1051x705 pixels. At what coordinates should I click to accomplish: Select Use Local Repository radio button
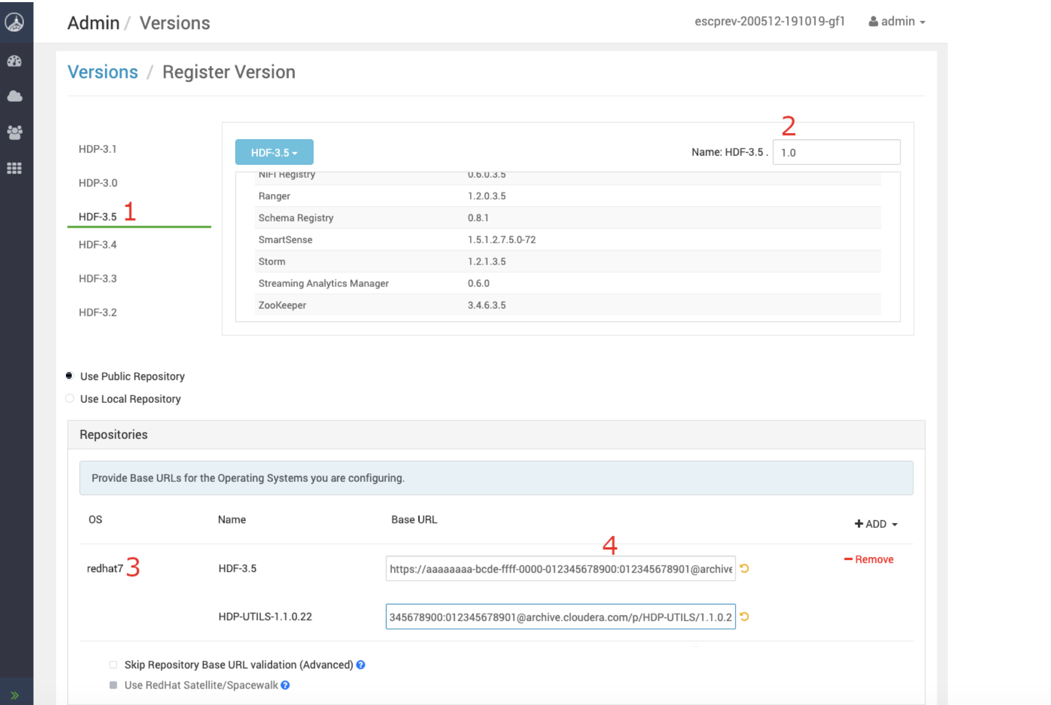[x=70, y=399]
